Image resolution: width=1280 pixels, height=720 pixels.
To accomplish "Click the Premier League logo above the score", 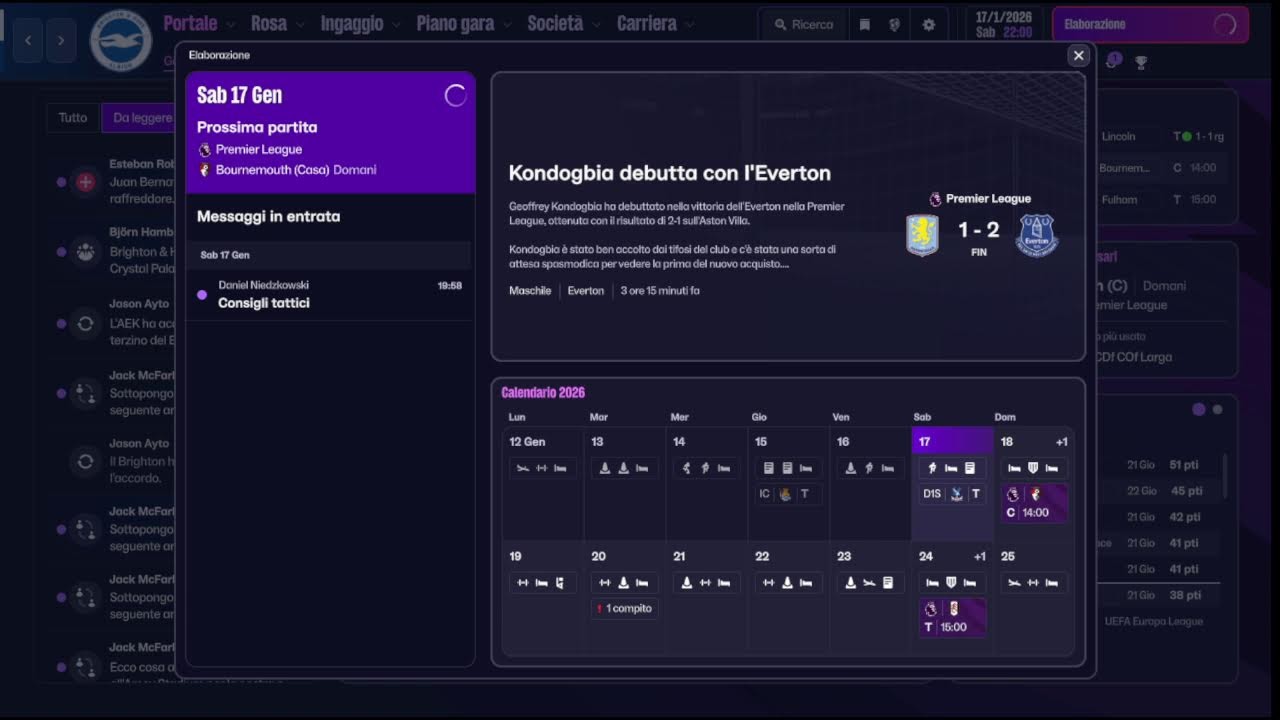I will (936, 199).
